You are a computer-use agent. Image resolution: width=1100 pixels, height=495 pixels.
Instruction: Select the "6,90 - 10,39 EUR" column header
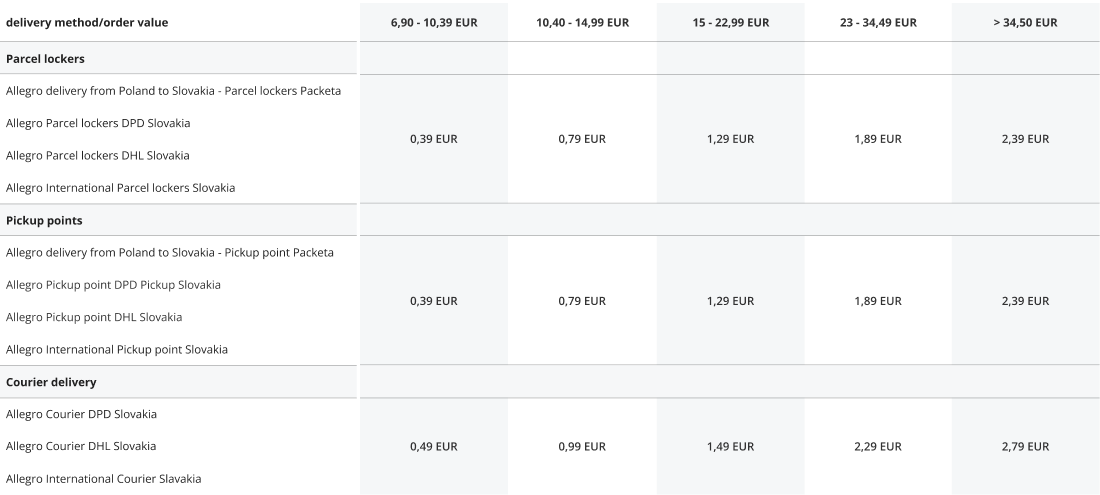[x=433, y=23]
